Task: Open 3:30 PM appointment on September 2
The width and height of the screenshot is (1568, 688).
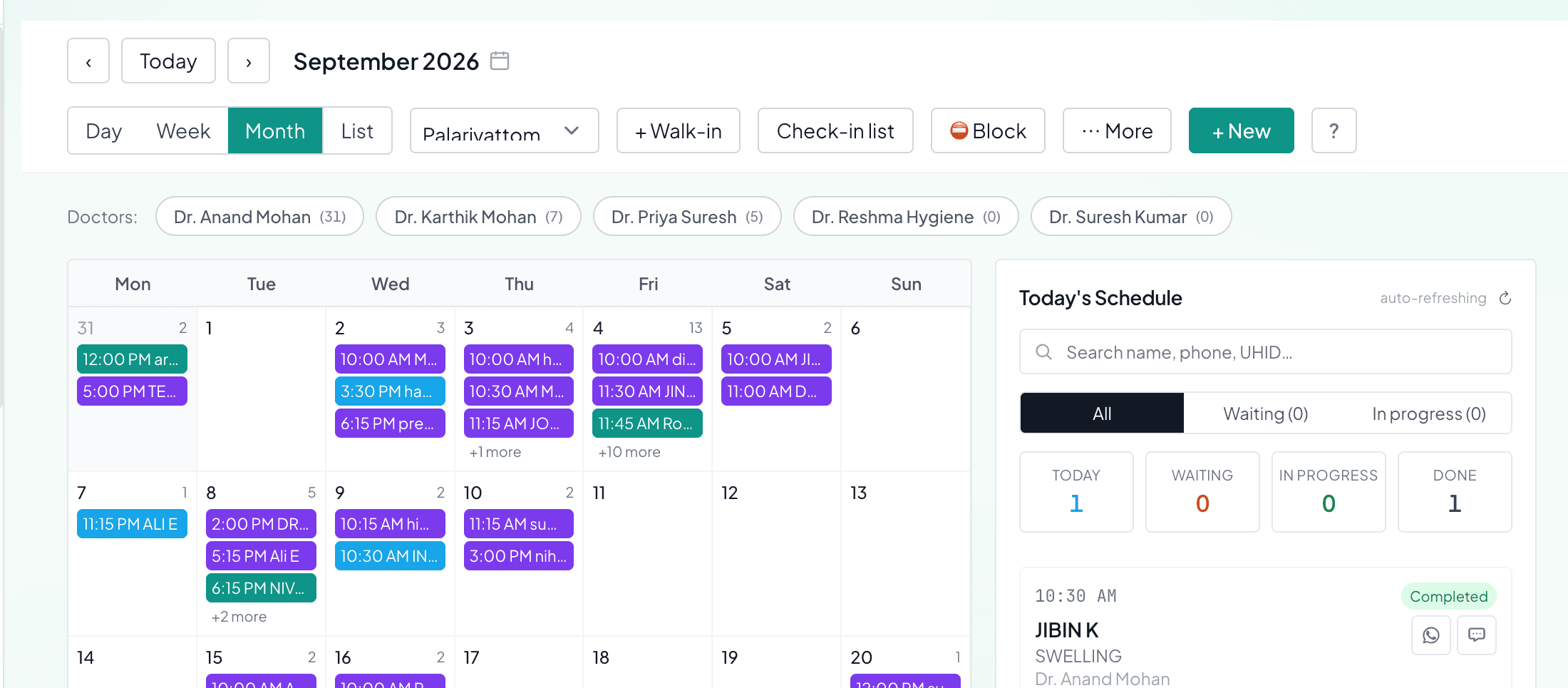Action: [x=390, y=391]
